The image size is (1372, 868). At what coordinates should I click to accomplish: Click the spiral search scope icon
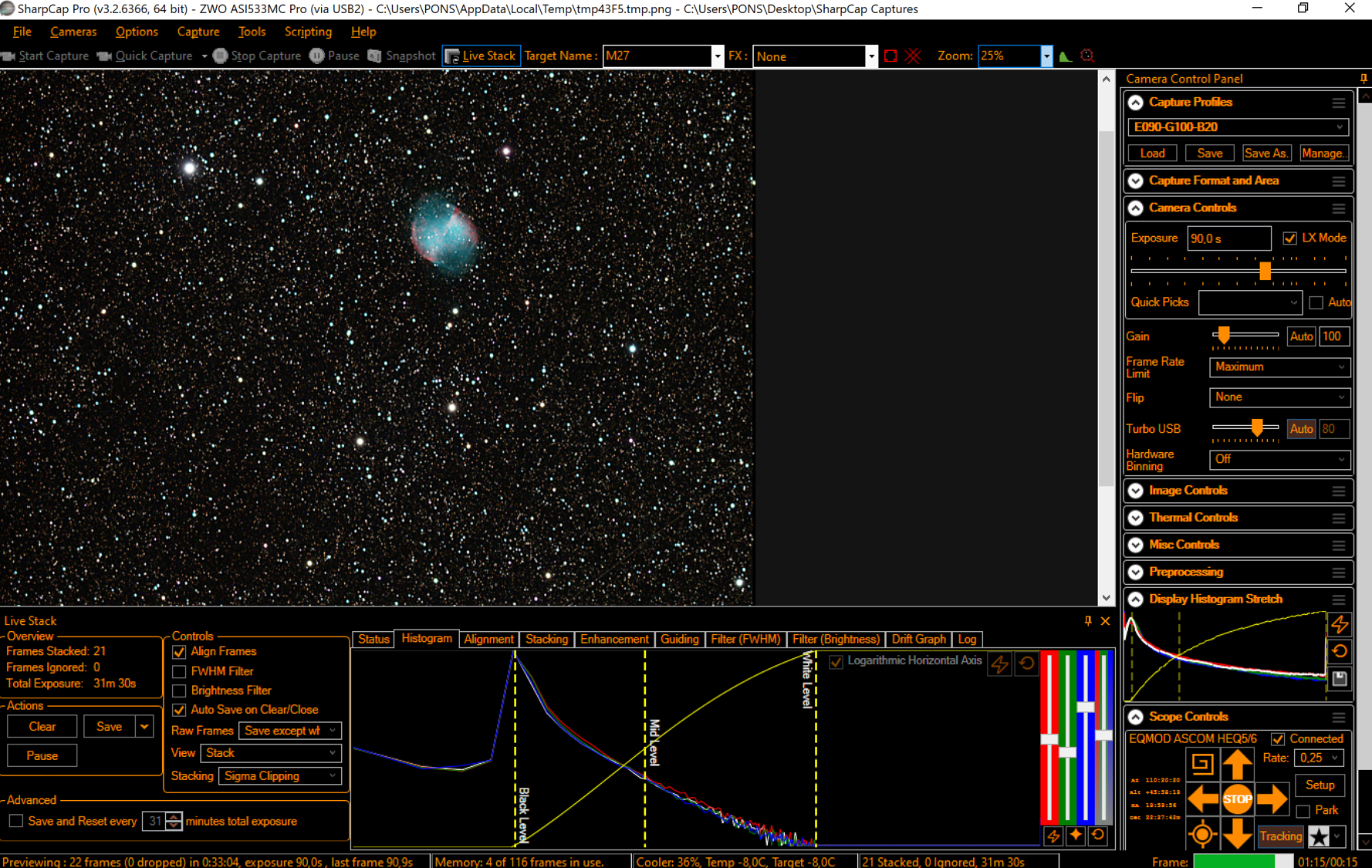(x=1202, y=764)
